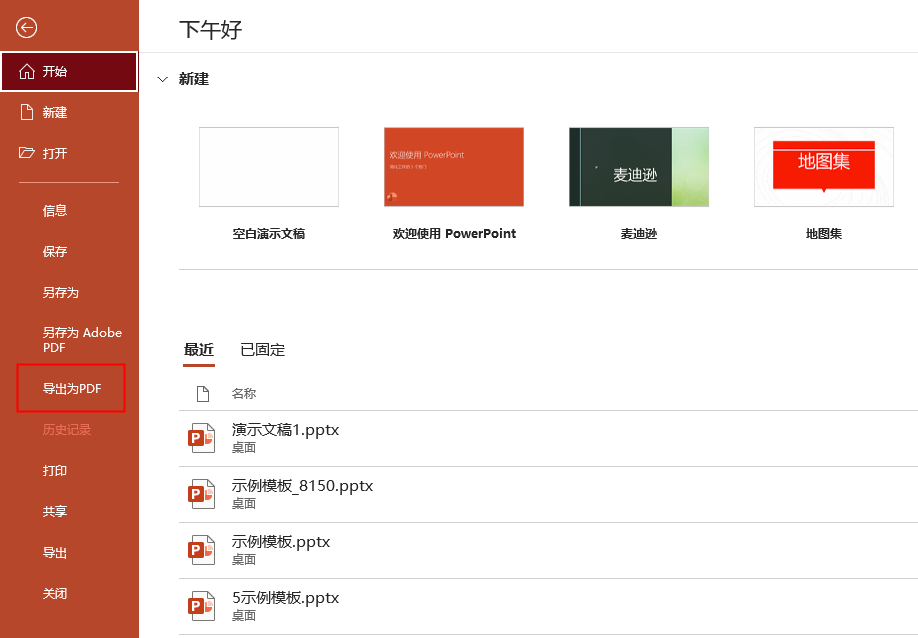Viewport: 918px width, 638px height.
Task: Open the 打印 page
Action: (x=54, y=471)
